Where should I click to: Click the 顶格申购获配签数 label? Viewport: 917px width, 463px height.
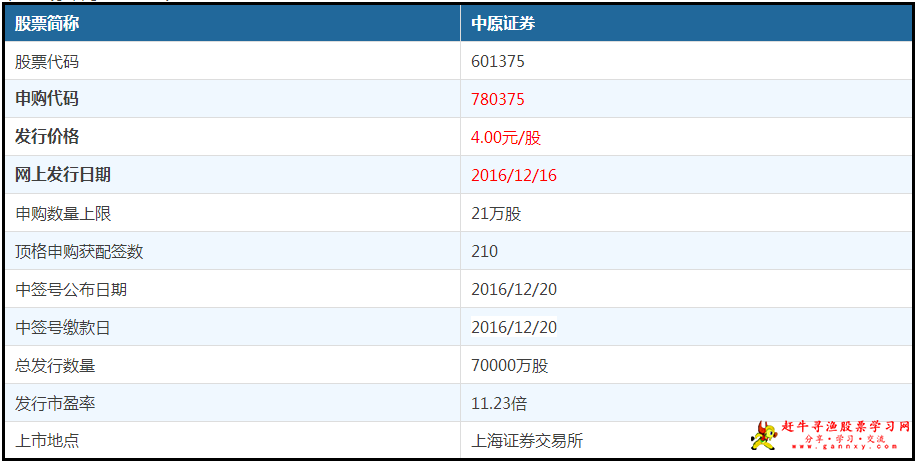tap(79, 251)
